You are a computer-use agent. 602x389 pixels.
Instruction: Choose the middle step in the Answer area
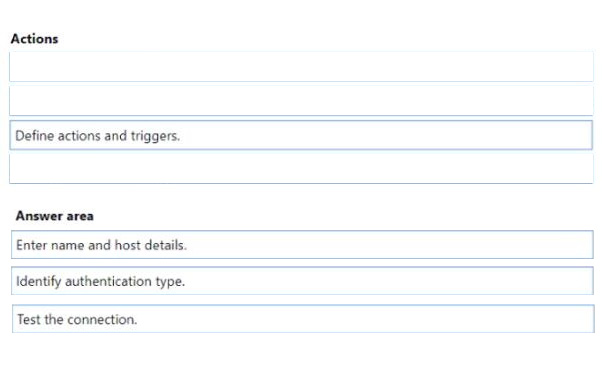point(302,281)
